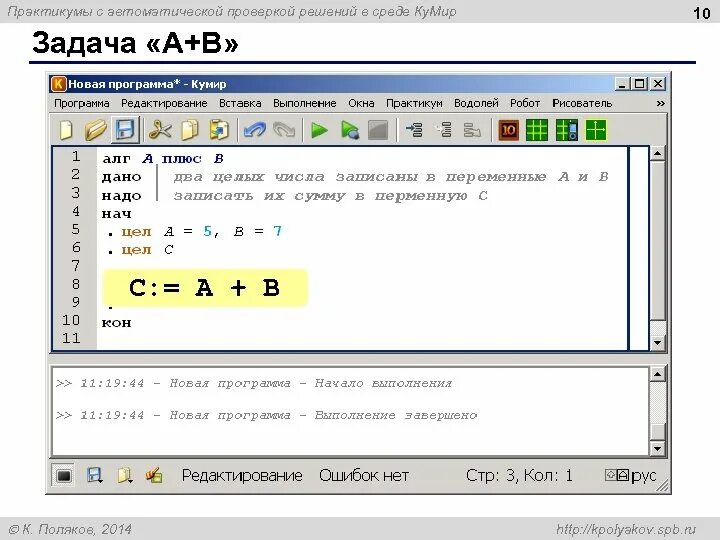Open the Редактирование menu
The height and width of the screenshot is (540, 720).
click(164, 103)
